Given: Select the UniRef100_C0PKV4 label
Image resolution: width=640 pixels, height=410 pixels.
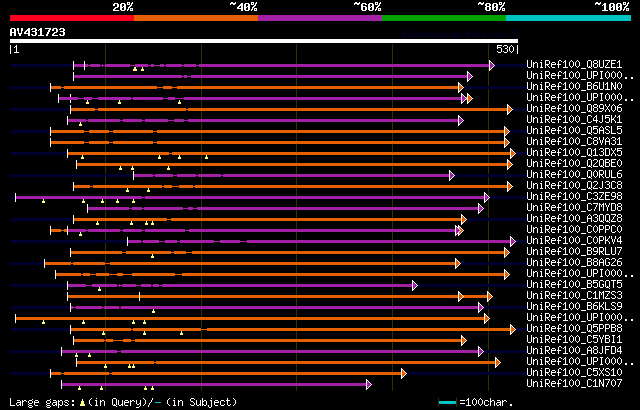Looking at the screenshot, I should point(574,241).
